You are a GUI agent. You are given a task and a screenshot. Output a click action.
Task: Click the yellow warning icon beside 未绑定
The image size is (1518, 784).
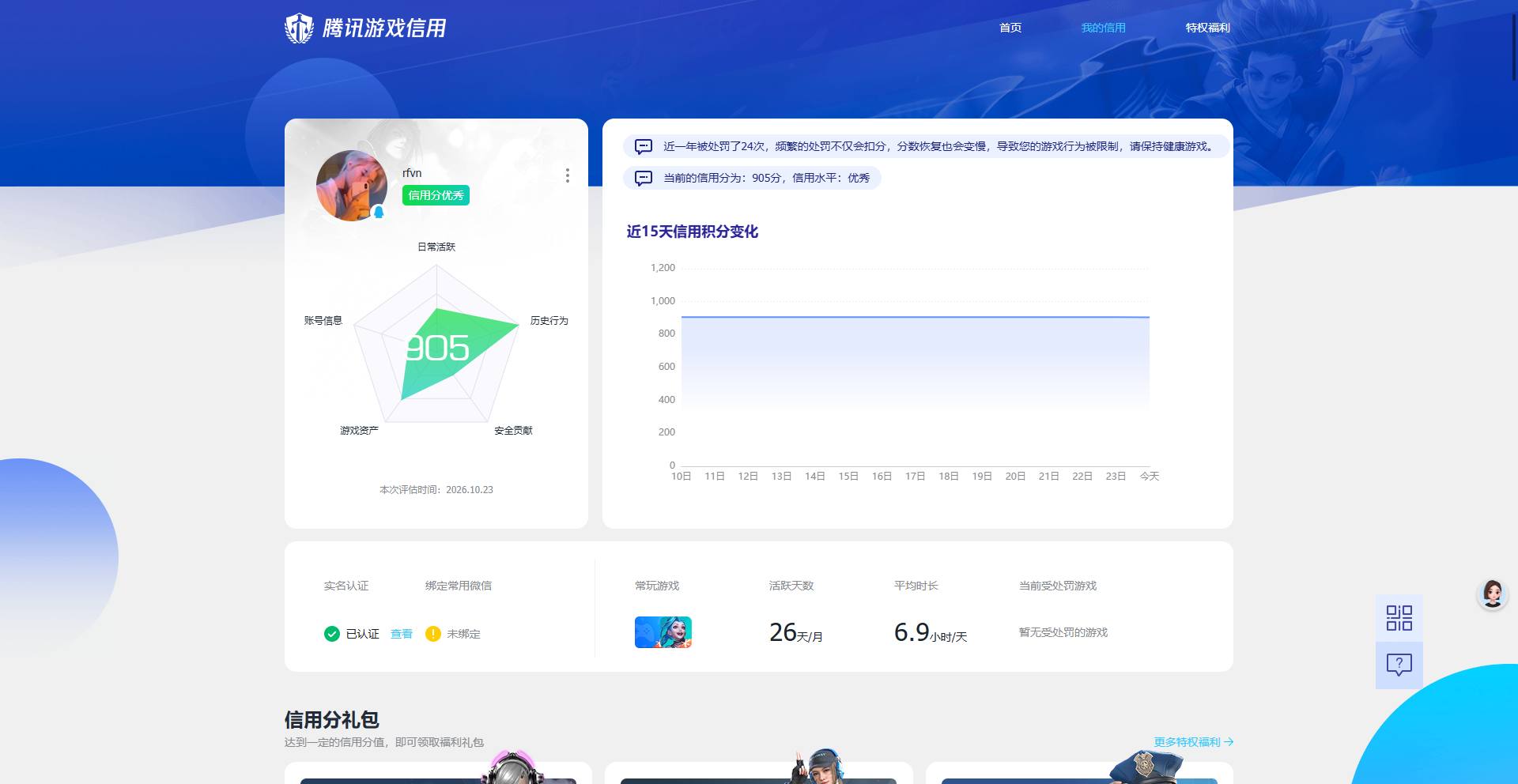coord(433,634)
